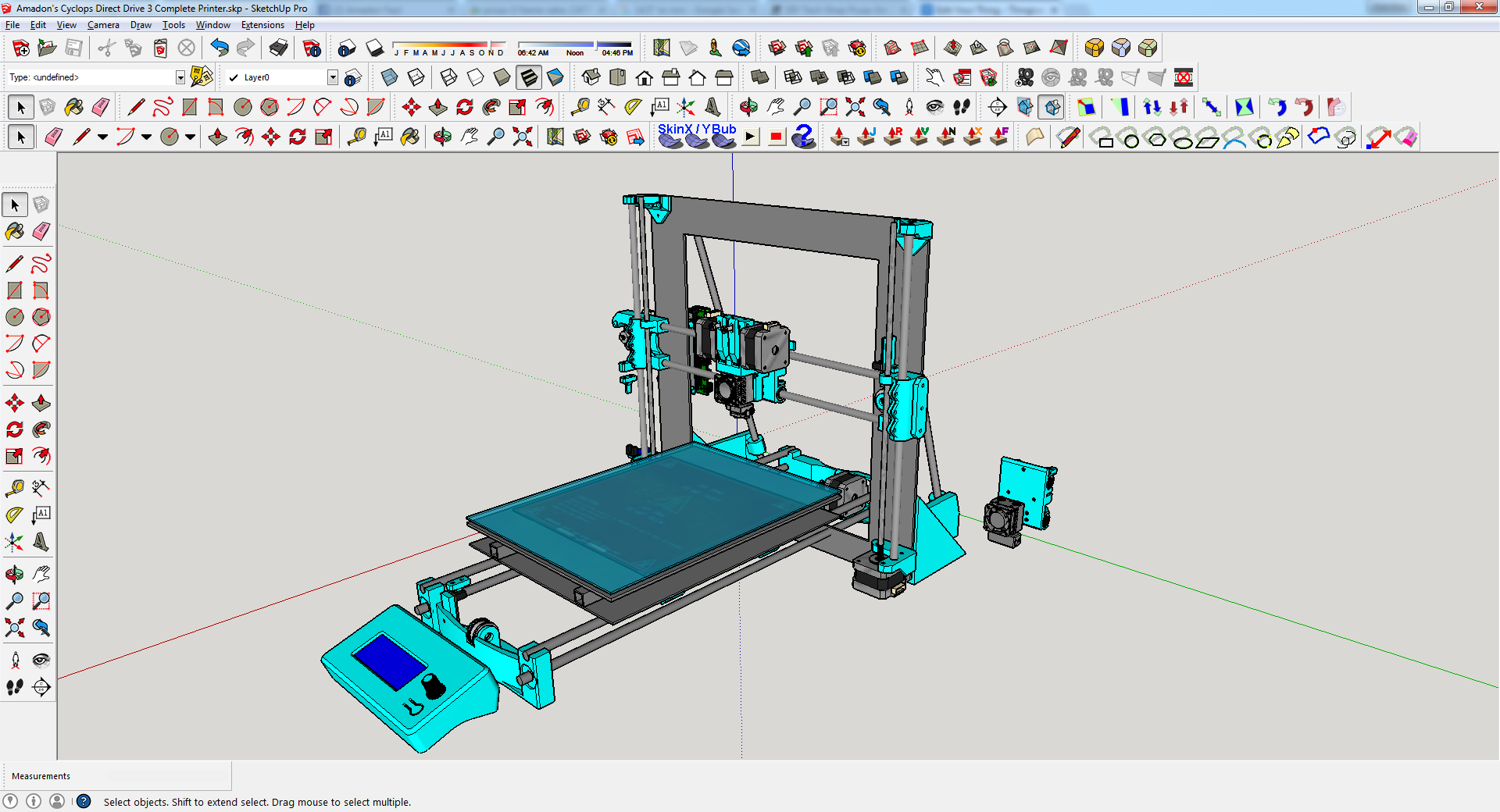Toggle Shaded With Textures style button
Image resolution: width=1500 pixels, height=812 pixels.
[x=529, y=77]
